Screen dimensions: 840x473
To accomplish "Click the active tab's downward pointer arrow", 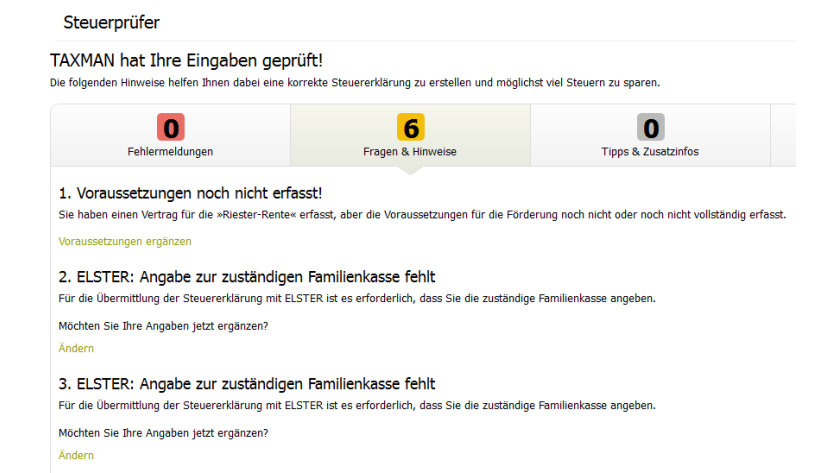I will tap(410, 170).
